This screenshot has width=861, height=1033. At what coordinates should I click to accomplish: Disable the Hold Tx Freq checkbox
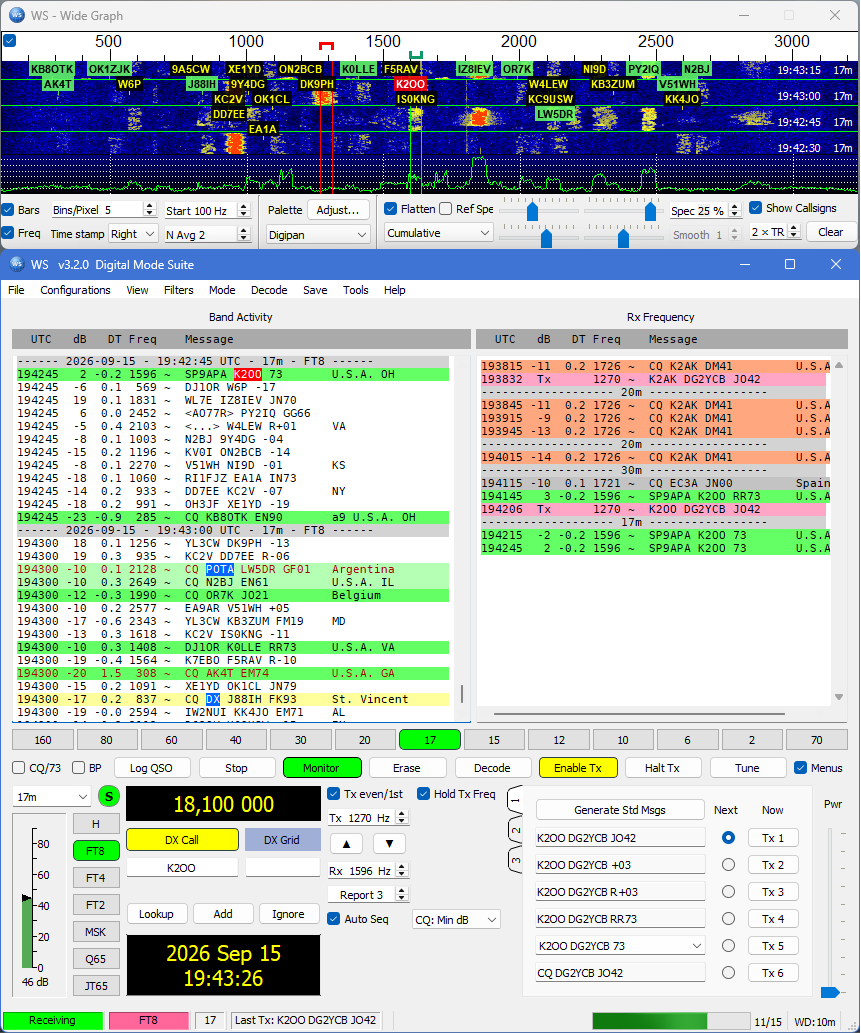(424, 794)
